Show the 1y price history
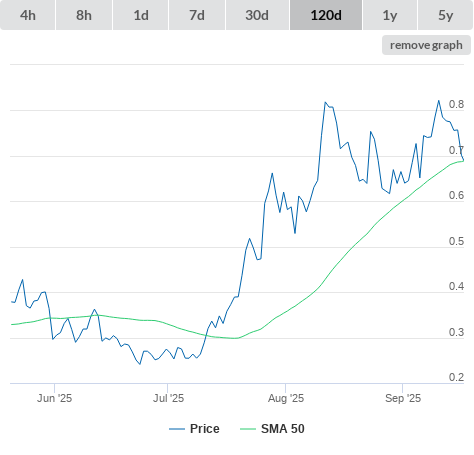The width and height of the screenshot is (474, 455). (x=390, y=15)
